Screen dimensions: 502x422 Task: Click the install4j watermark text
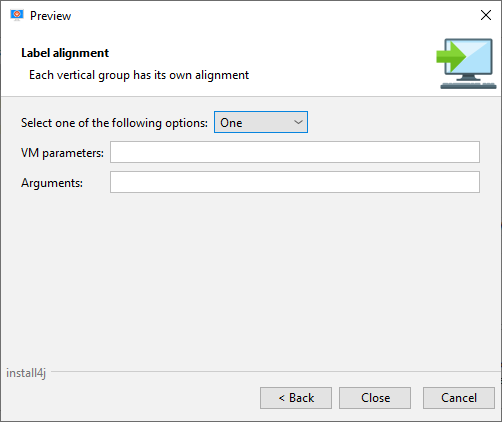coord(26,373)
